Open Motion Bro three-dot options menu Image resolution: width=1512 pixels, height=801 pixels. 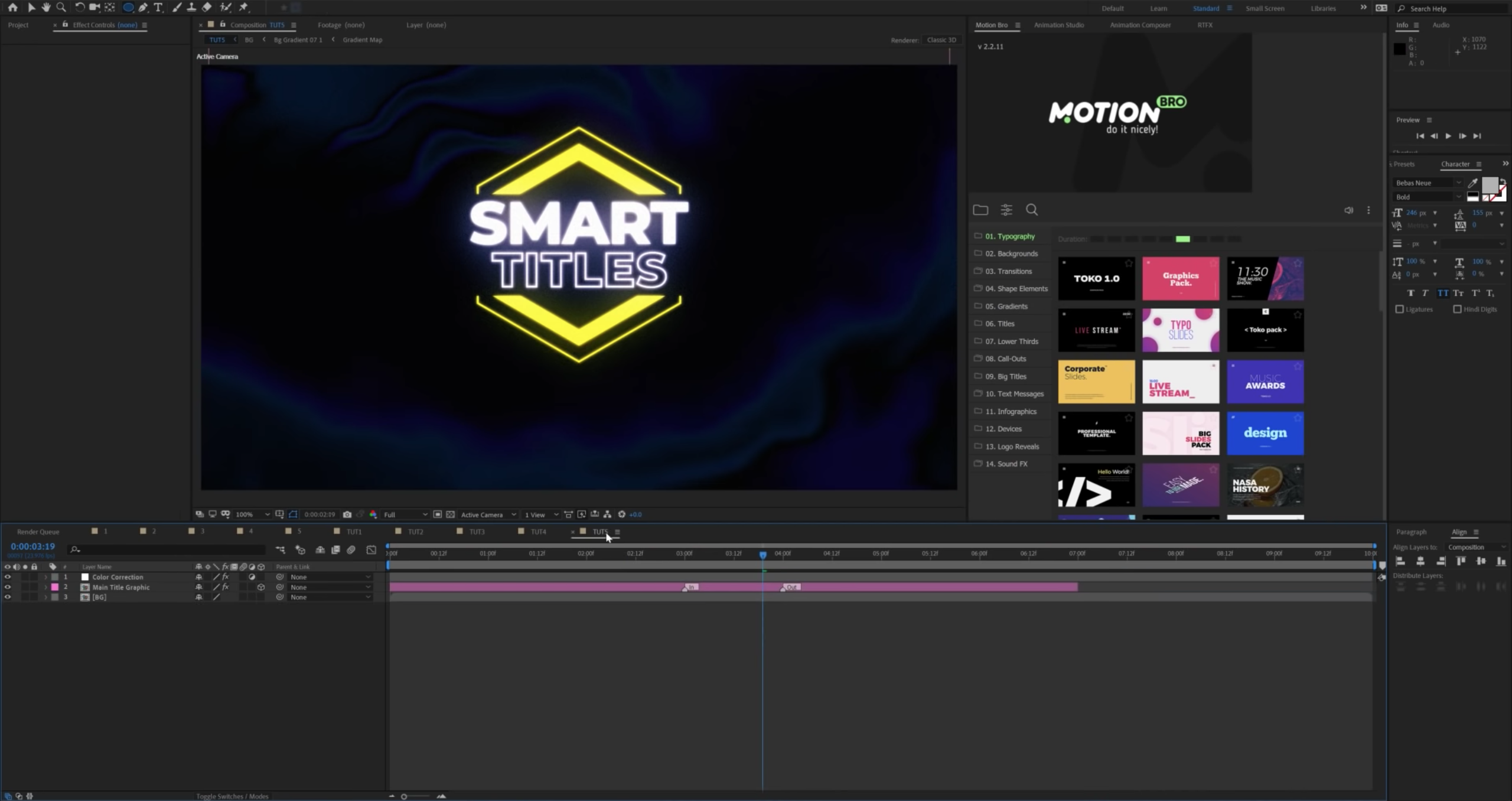tap(1368, 210)
